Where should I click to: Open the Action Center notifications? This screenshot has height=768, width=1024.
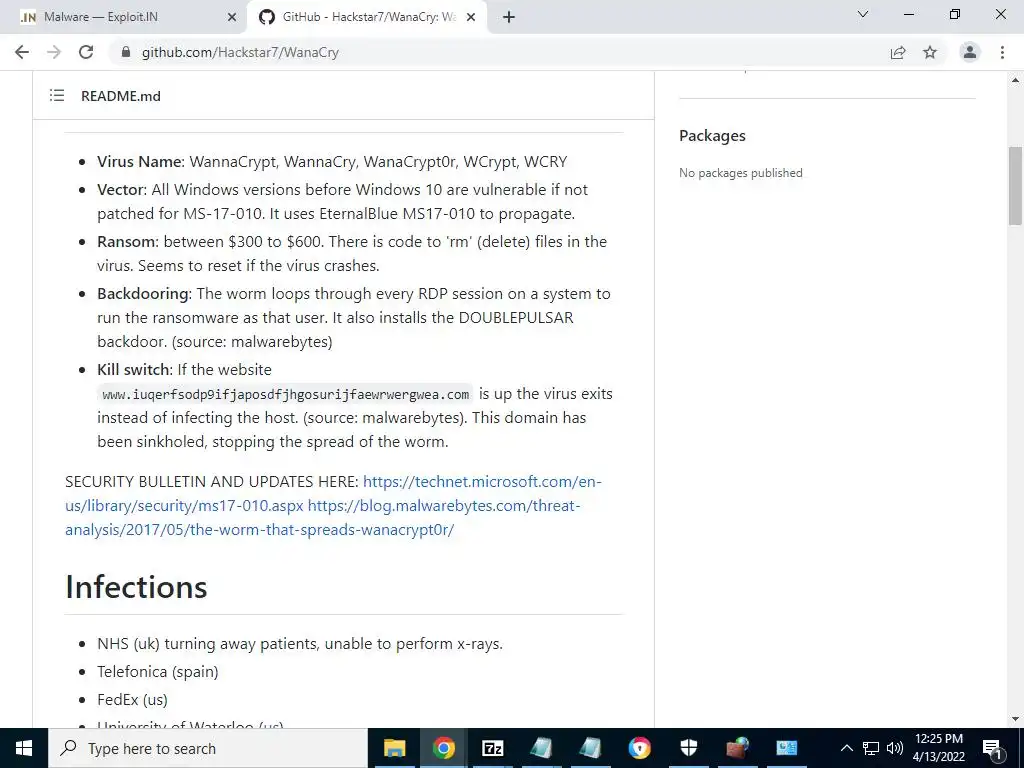point(992,748)
